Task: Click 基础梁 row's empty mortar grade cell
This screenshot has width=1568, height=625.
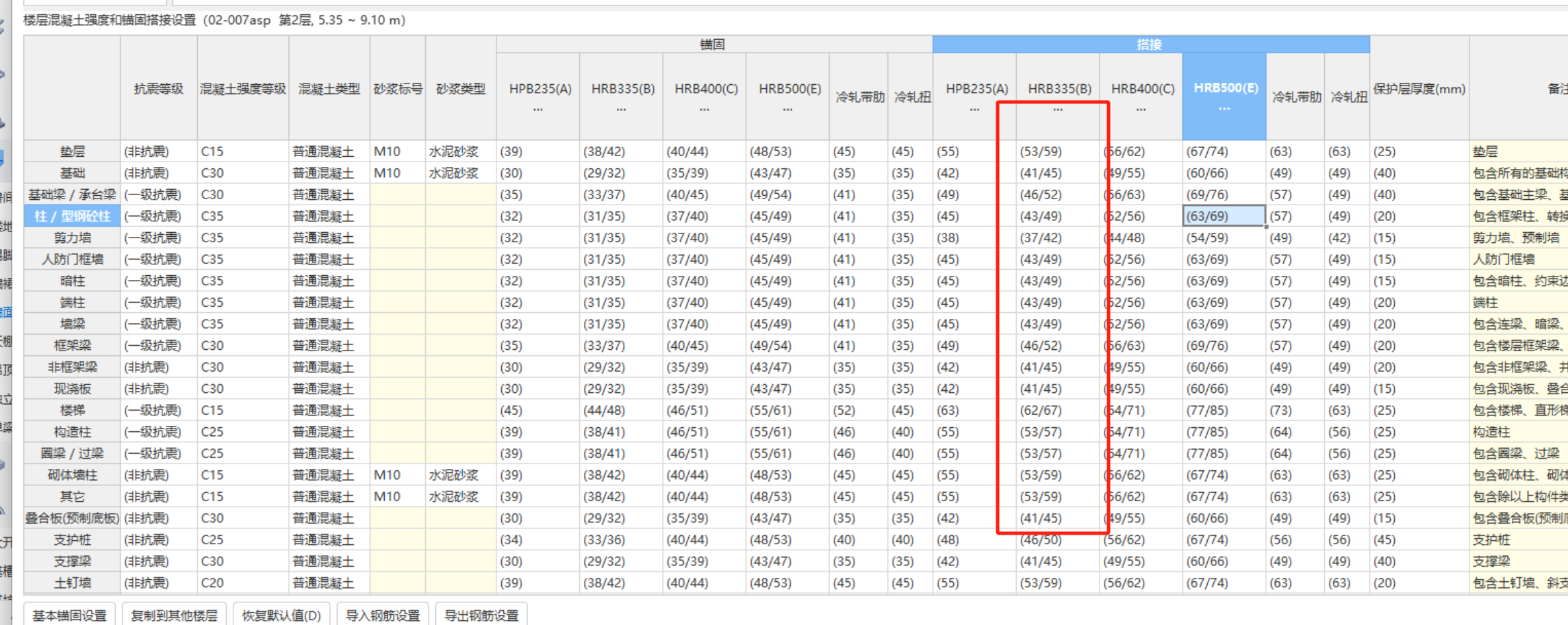Action: (398, 194)
